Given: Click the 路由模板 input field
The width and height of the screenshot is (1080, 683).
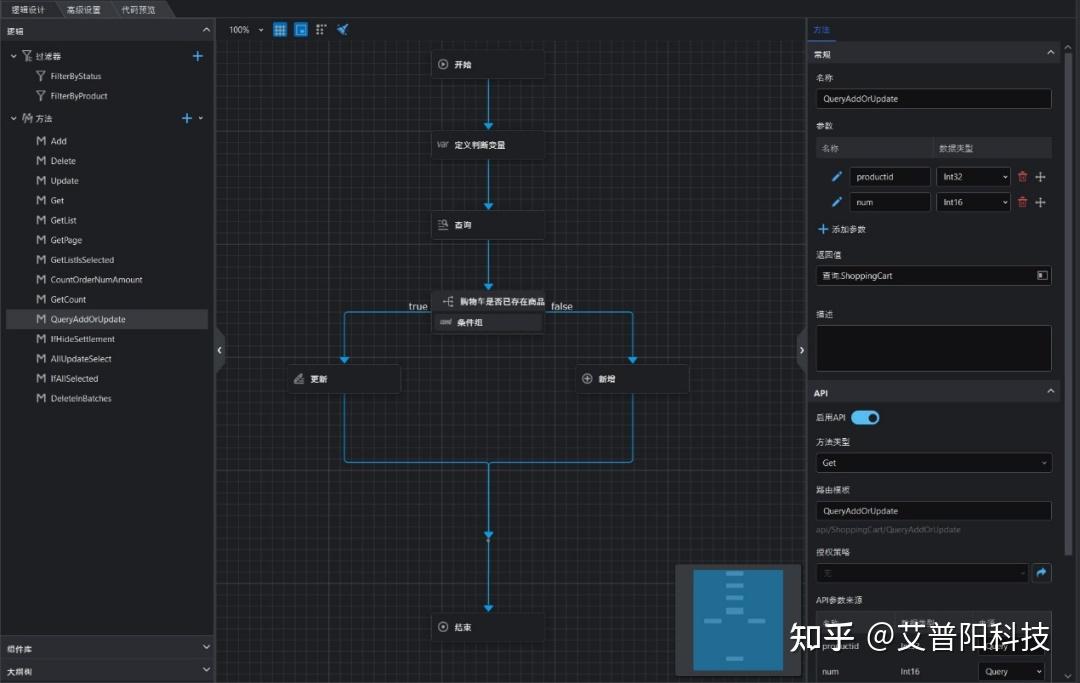Looking at the screenshot, I should tap(933, 511).
